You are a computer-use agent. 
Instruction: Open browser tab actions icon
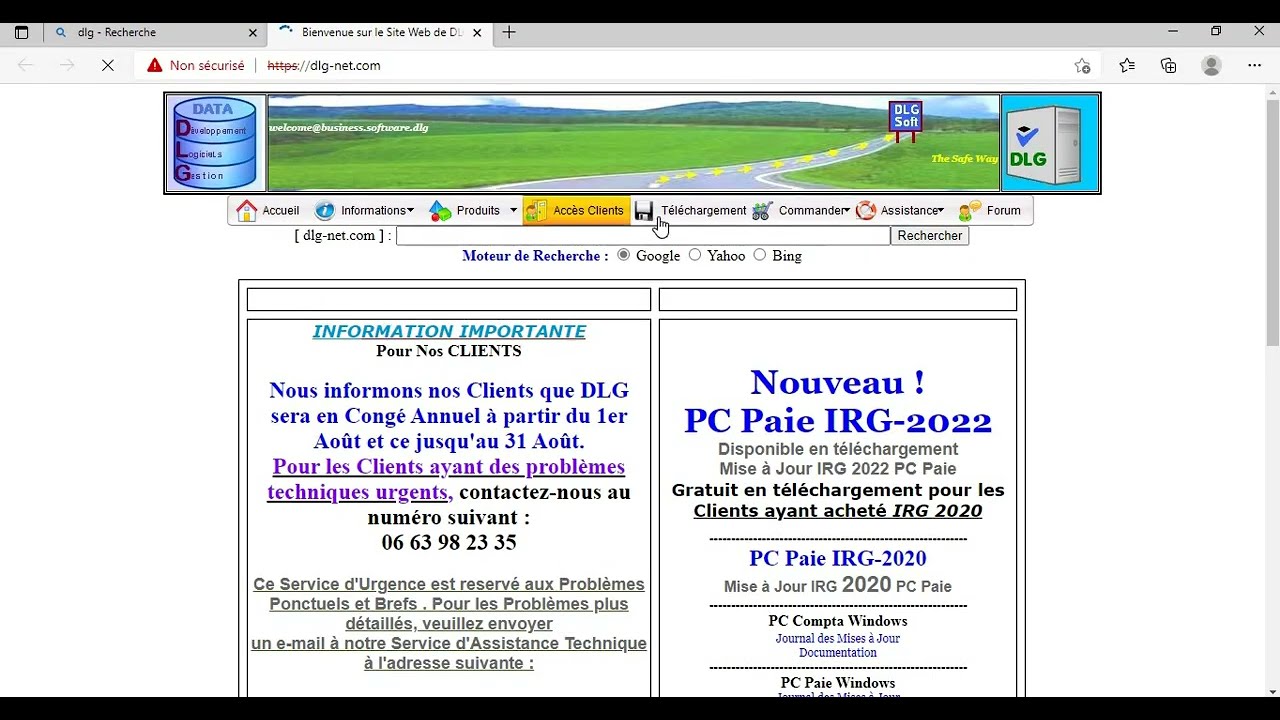tap(21, 32)
